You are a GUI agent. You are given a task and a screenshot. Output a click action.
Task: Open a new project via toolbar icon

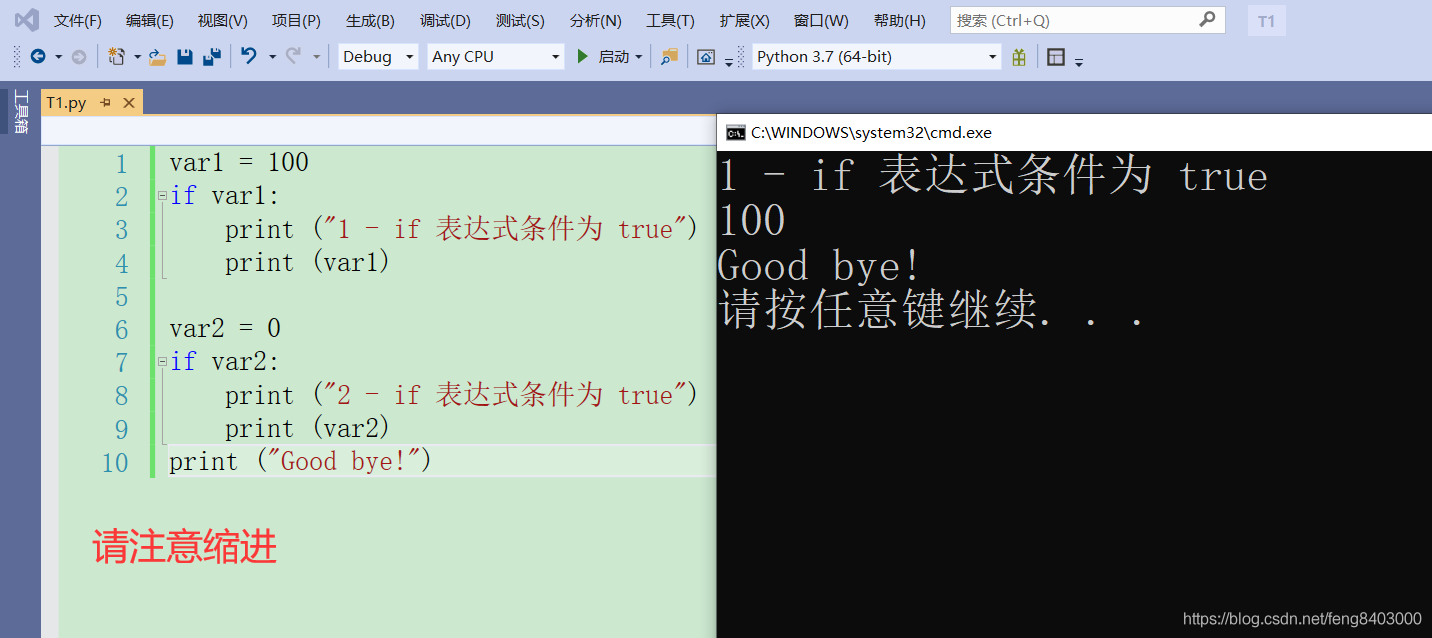pyautogui.click(x=116, y=57)
